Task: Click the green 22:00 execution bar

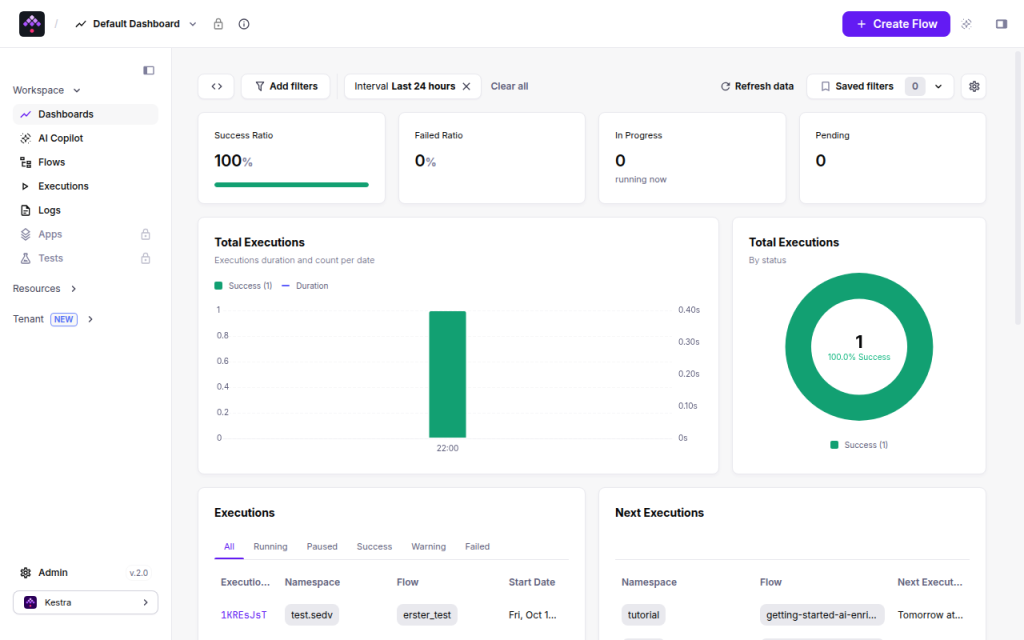Action: (x=447, y=374)
